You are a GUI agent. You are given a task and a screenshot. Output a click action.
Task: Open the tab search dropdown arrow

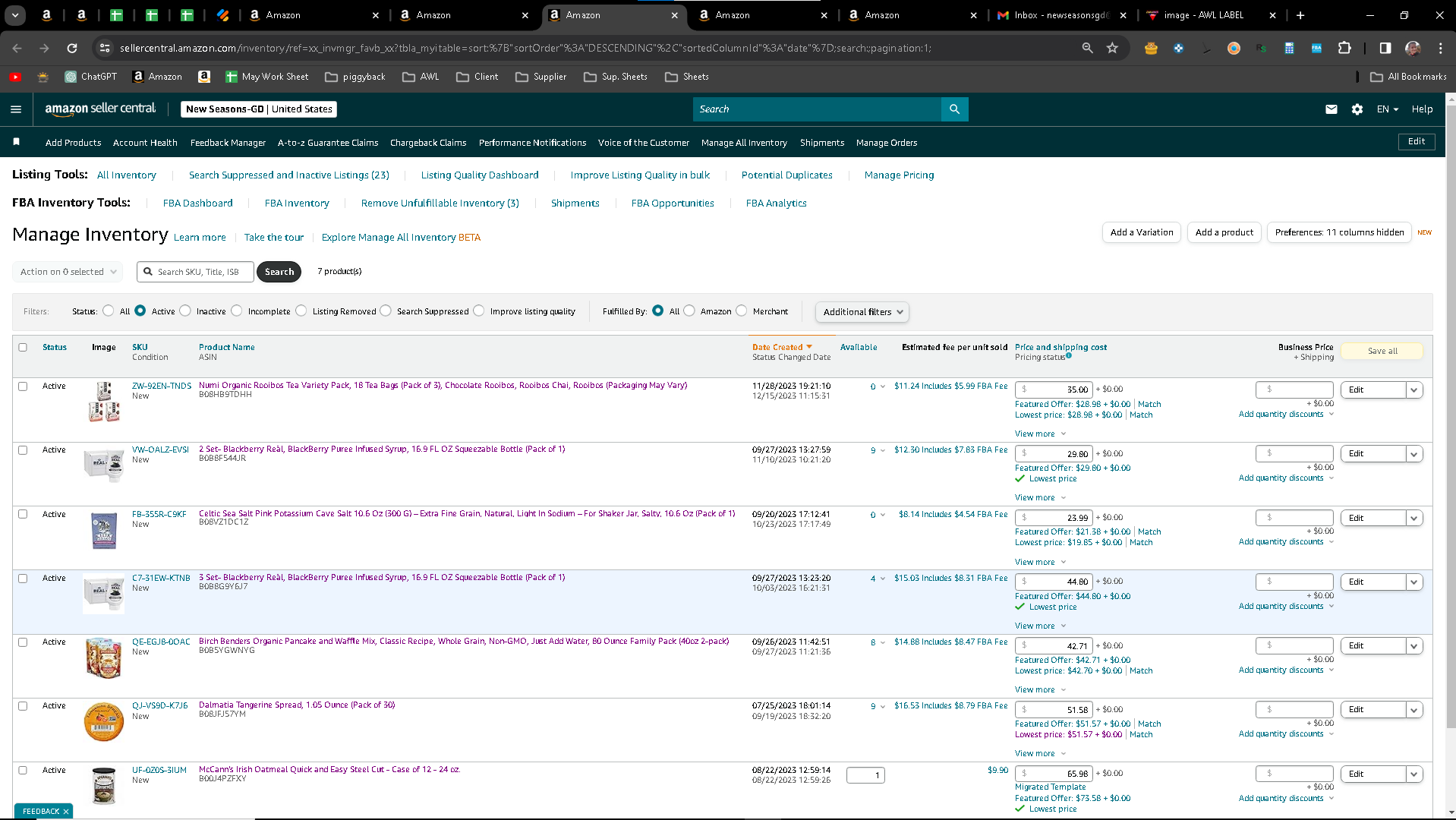pos(15,15)
